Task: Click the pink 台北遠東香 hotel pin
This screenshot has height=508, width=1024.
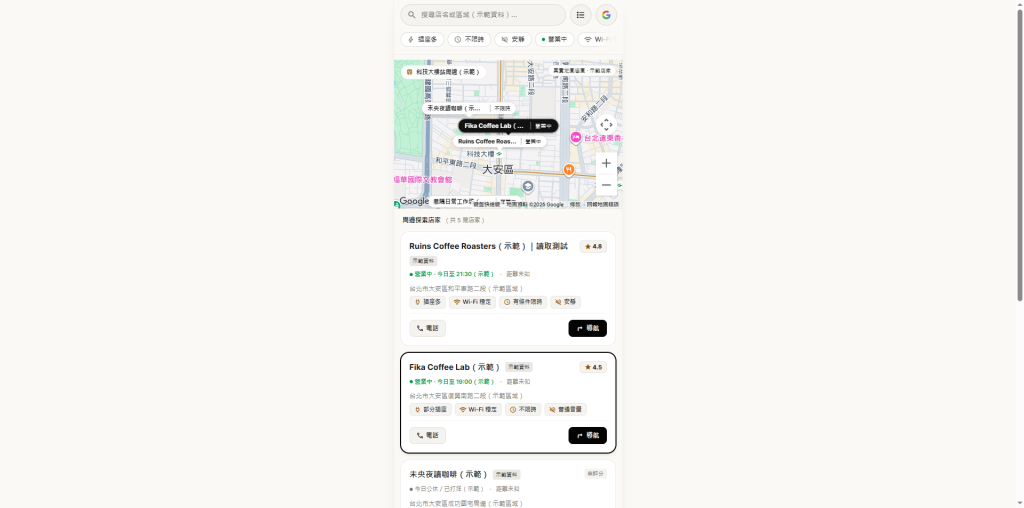Action: (575, 138)
